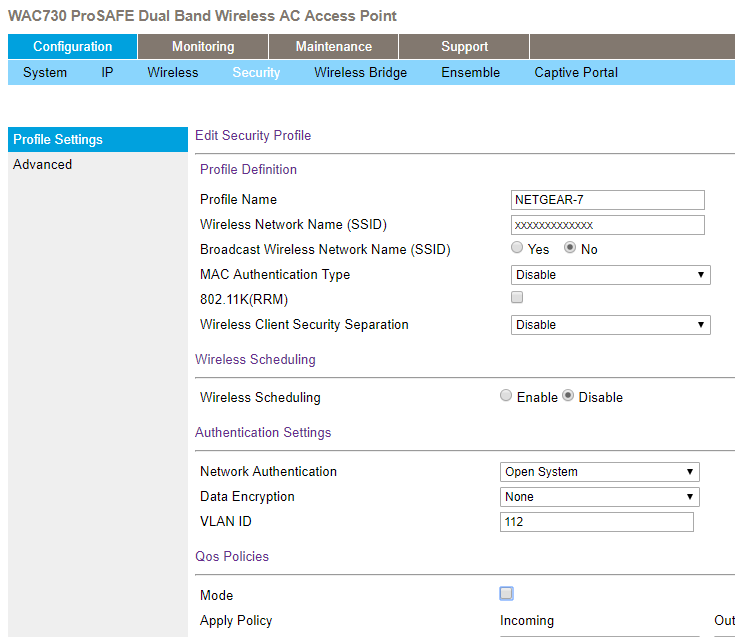
Task: Select the Security submenu
Action: [256, 73]
